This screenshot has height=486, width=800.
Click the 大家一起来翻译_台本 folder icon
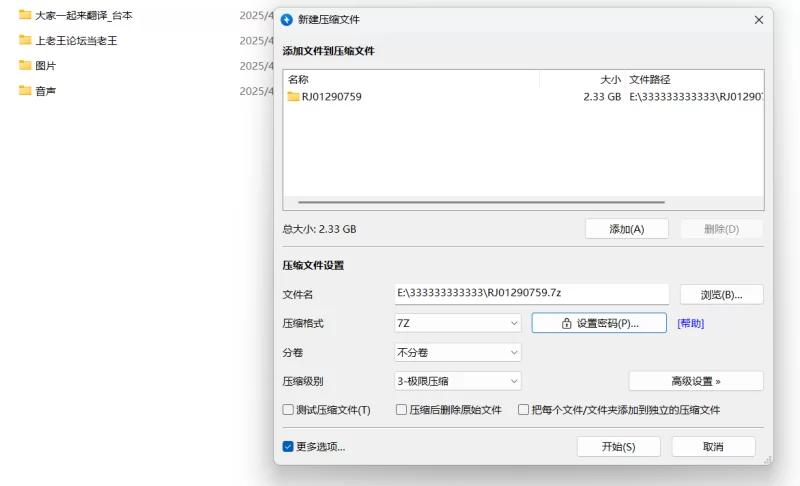click(x=25, y=15)
